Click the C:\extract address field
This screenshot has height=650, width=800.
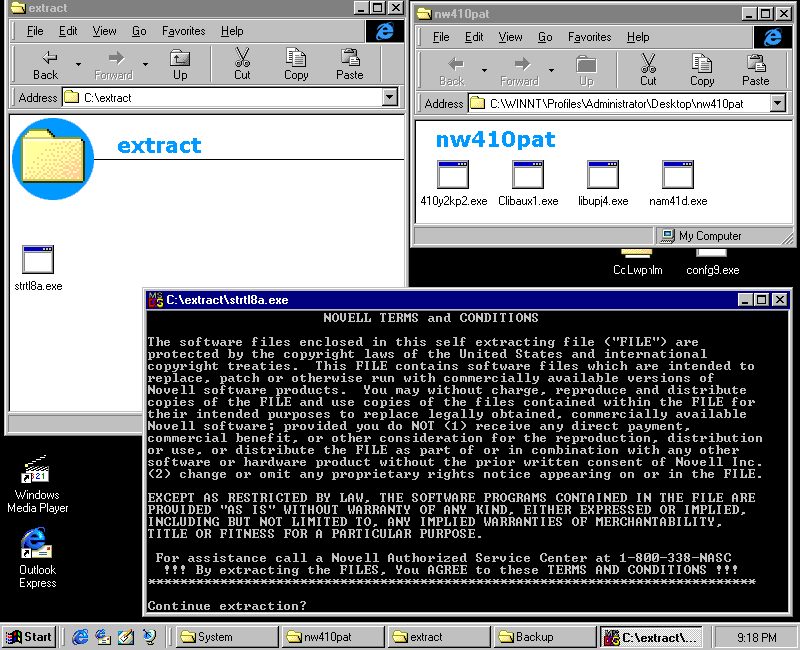(x=230, y=97)
